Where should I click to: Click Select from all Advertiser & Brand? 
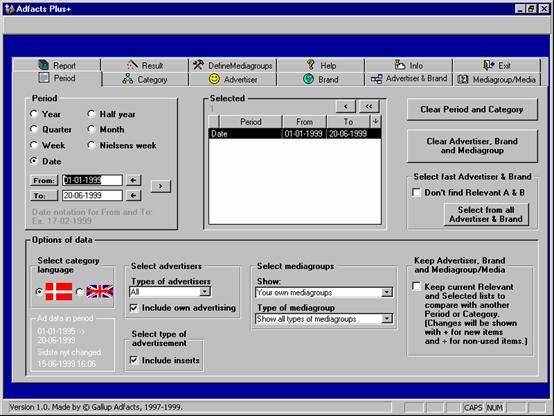486,214
